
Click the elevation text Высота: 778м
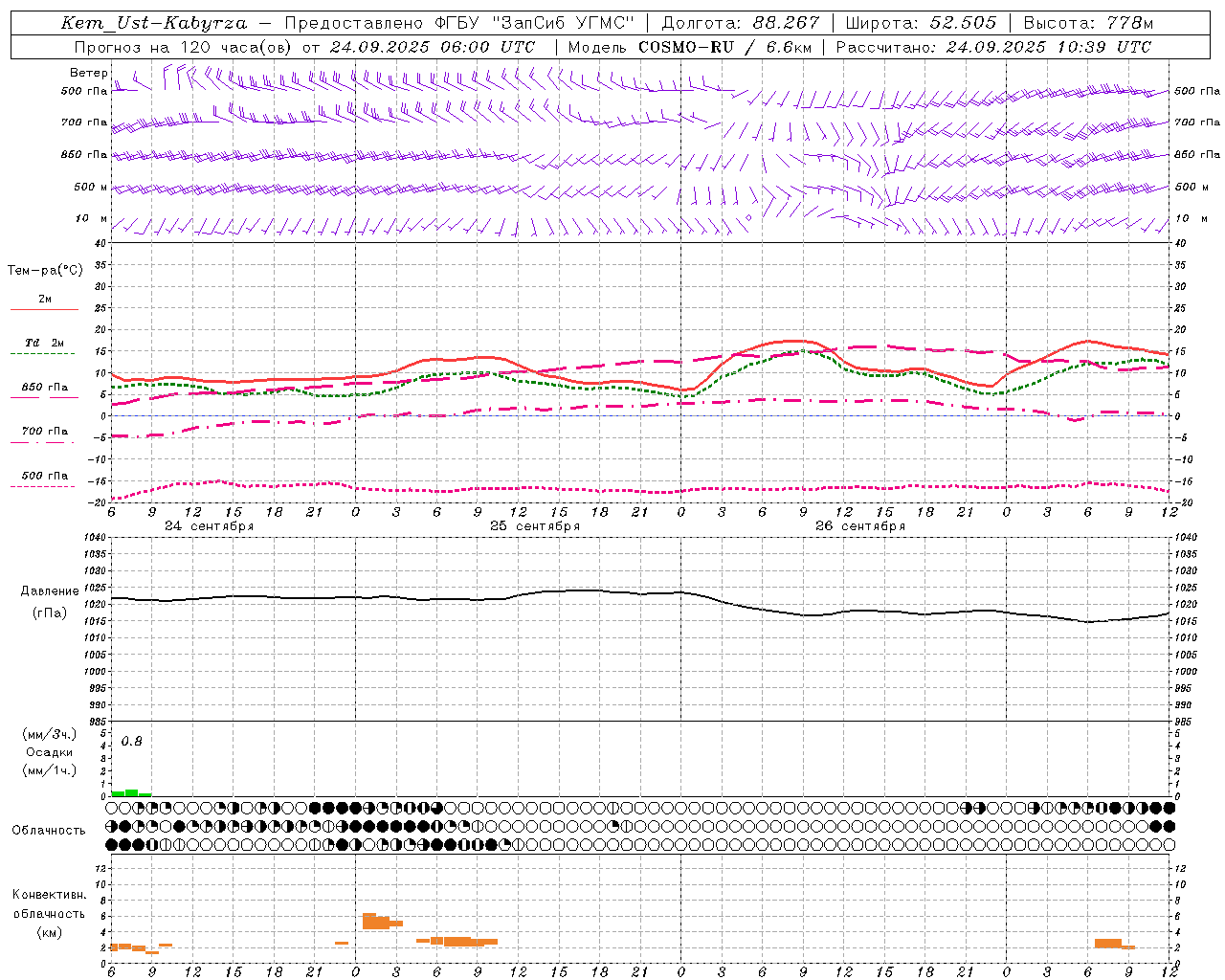(x=1088, y=23)
